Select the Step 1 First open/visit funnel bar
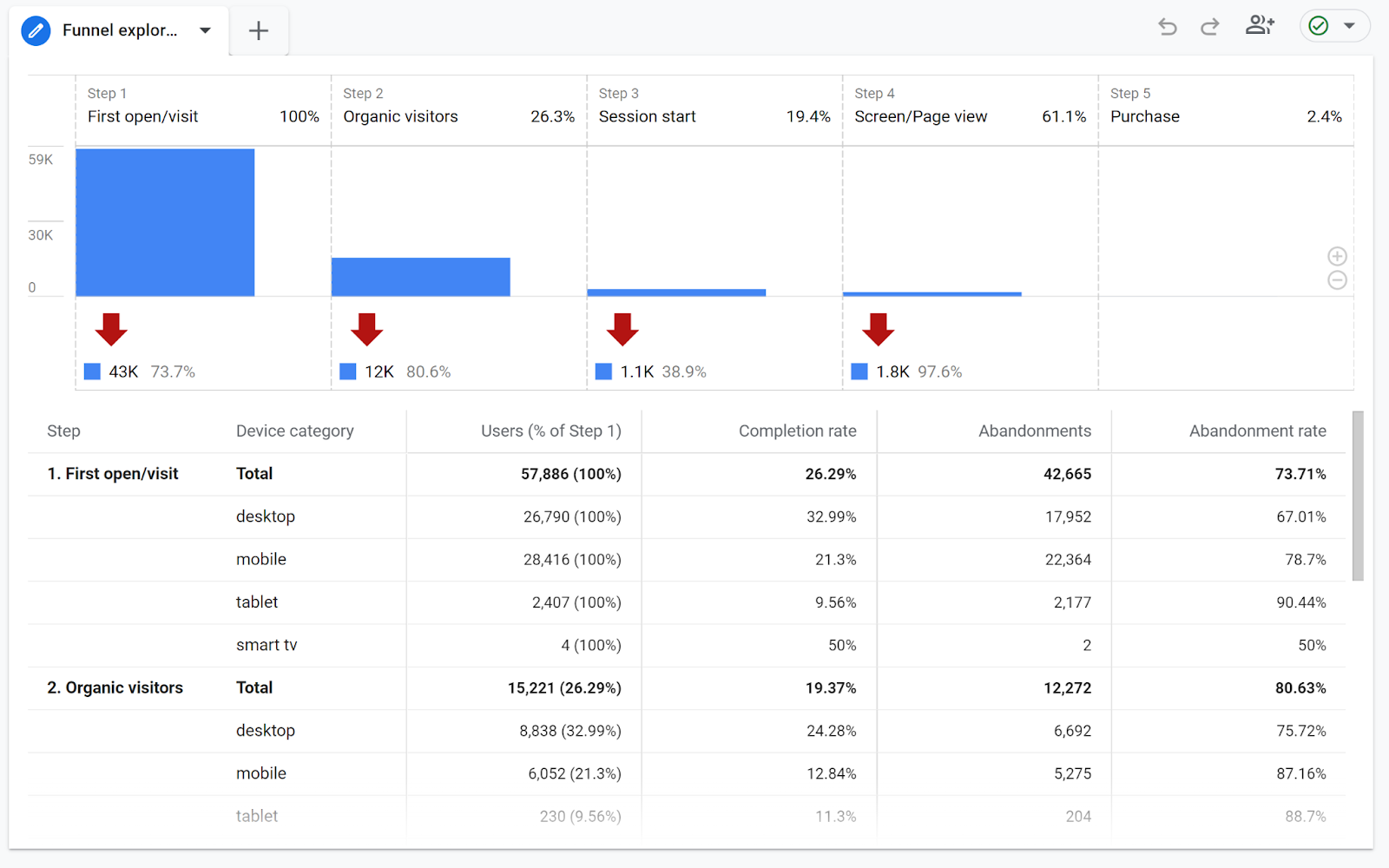This screenshot has width=1389, height=868. pyautogui.click(x=165, y=221)
